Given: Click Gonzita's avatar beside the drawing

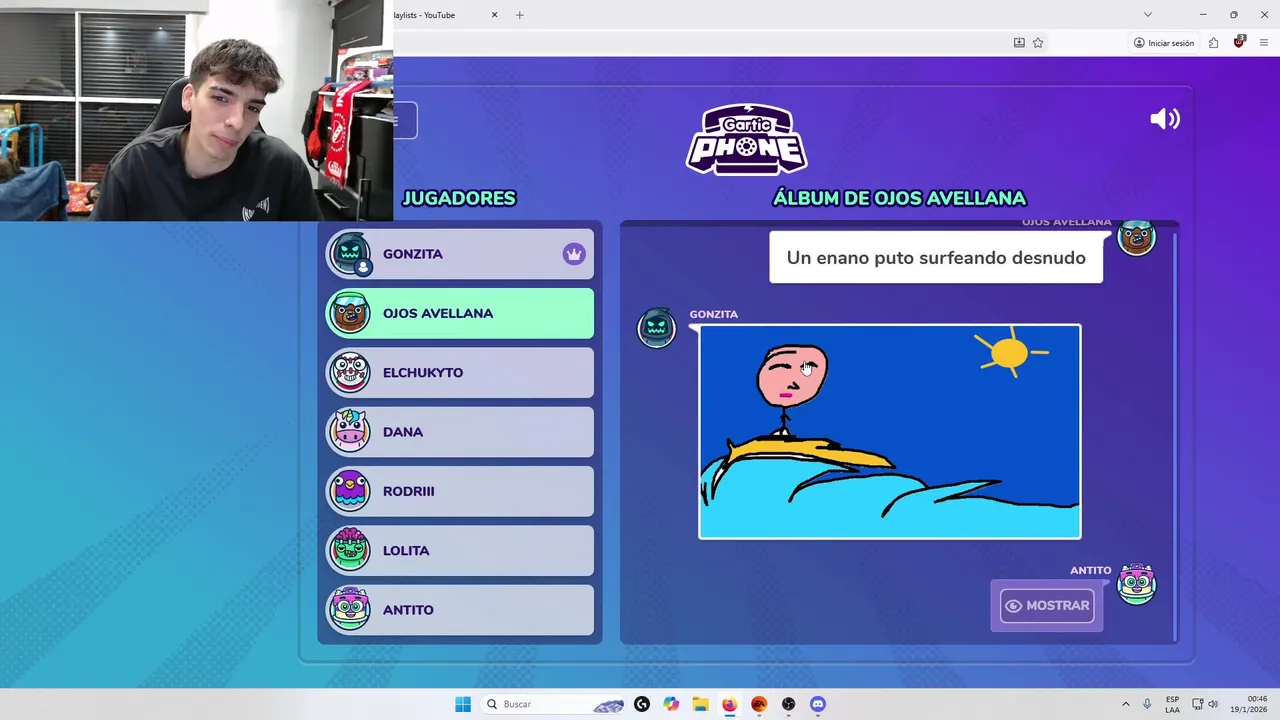Looking at the screenshot, I should click(657, 328).
